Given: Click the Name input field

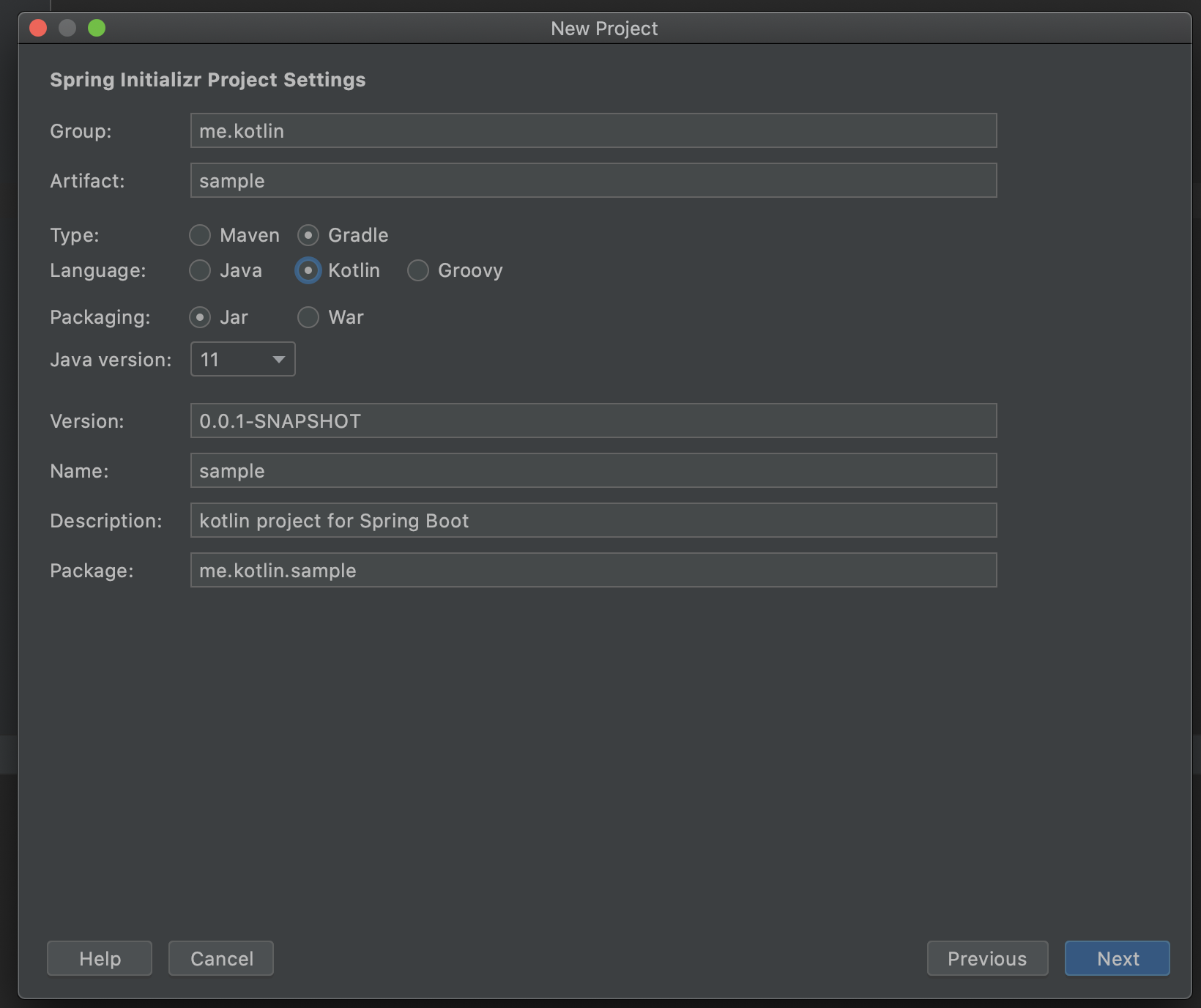Looking at the screenshot, I should click(x=594, y=470).
